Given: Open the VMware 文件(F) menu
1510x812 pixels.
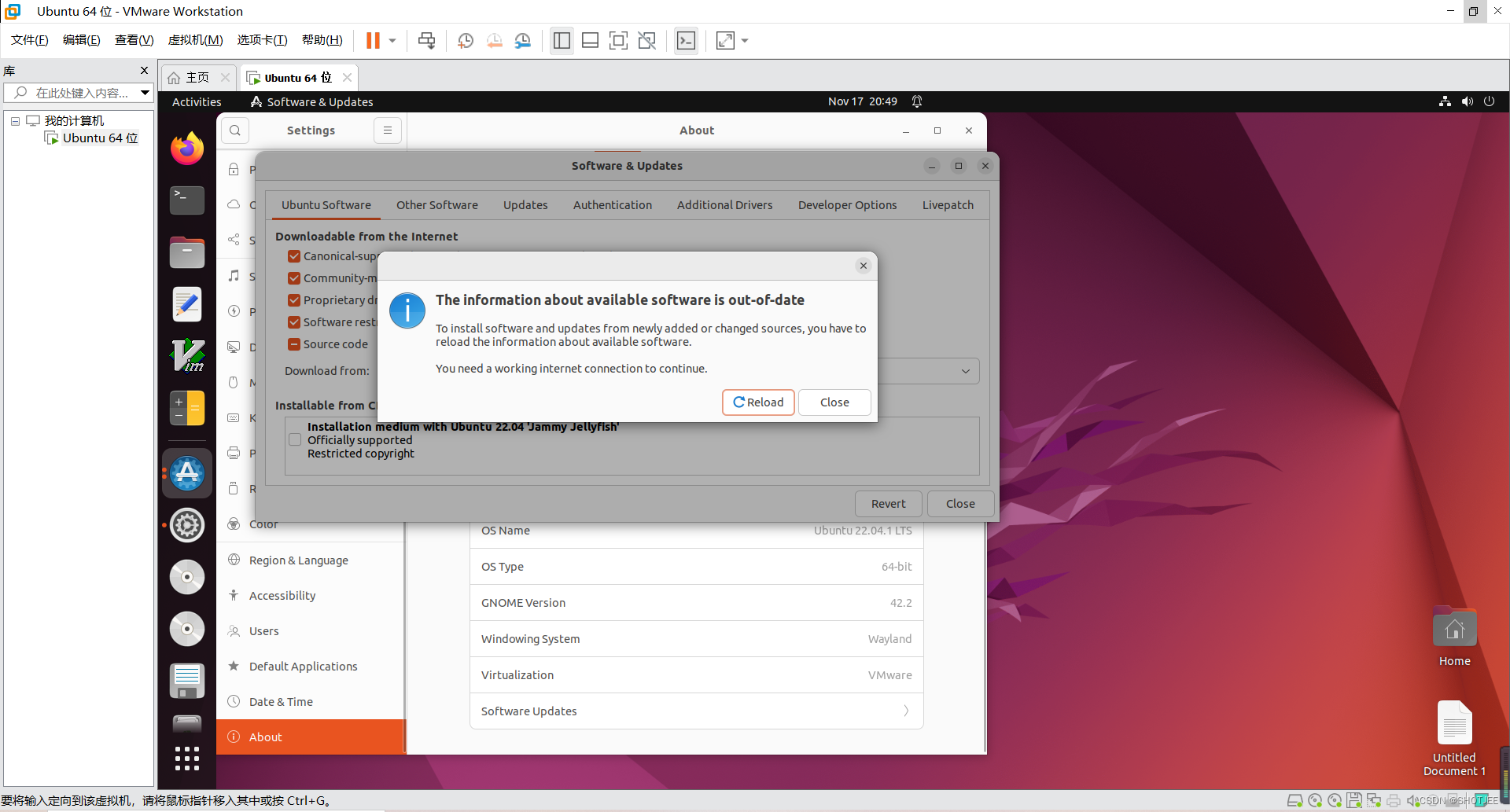Looking at the screenshot, I should (29, 40).
